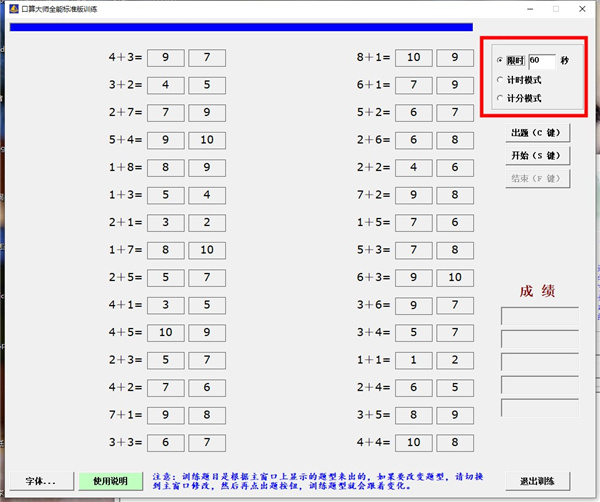Choose answer 6 for 1+5=
The width and height of the screenshot is (600, 502).
(455, 223)
